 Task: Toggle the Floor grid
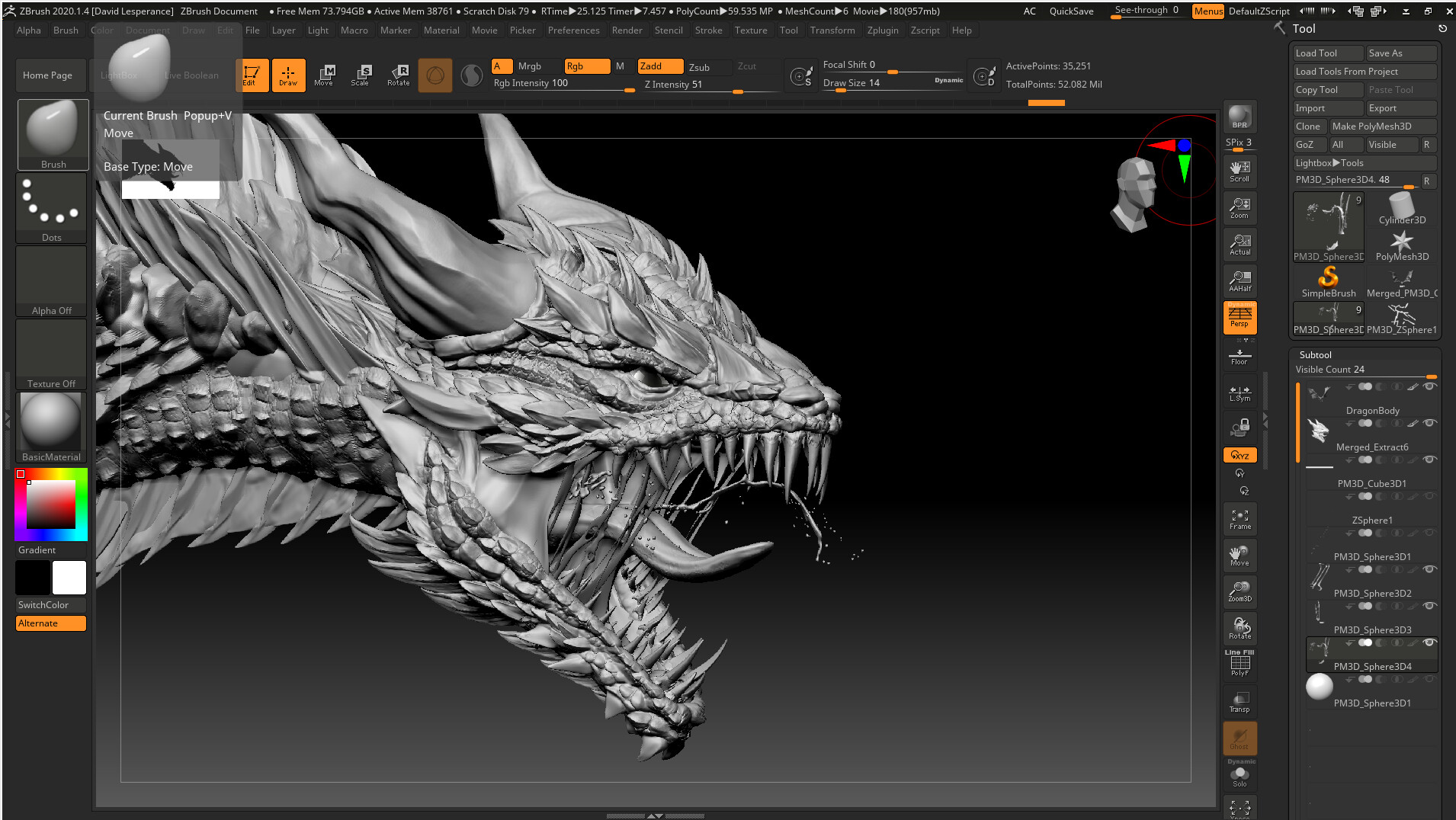click(x=1240, y=356)
